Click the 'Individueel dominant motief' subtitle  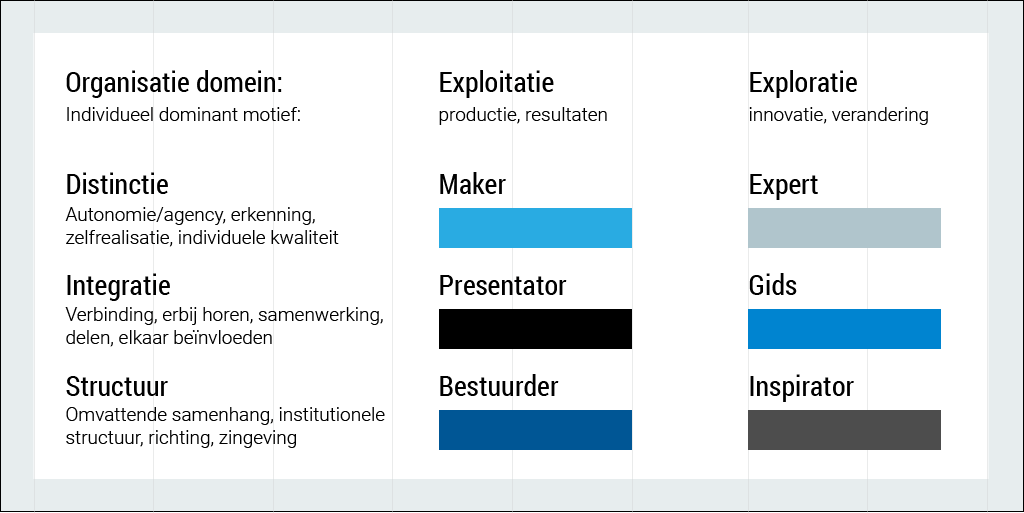[183, 115]
